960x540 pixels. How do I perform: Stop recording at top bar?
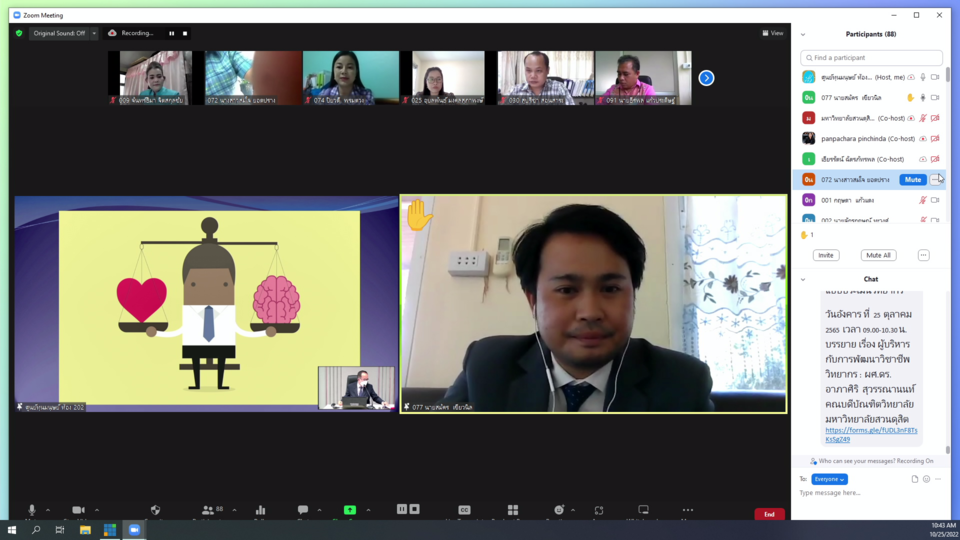click(184, 33)
